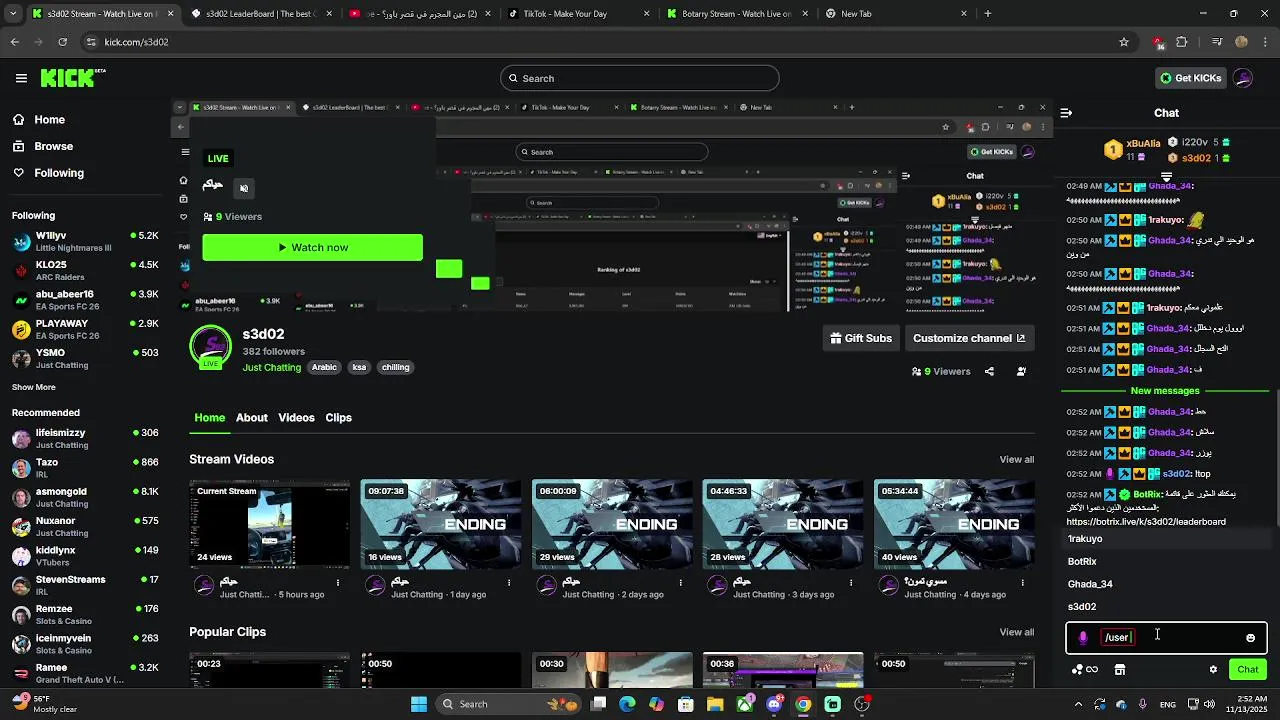This screenshot has width=1280, height=720.
Task: Open chat settings gear icon
Action: (x=1213, y=670)
